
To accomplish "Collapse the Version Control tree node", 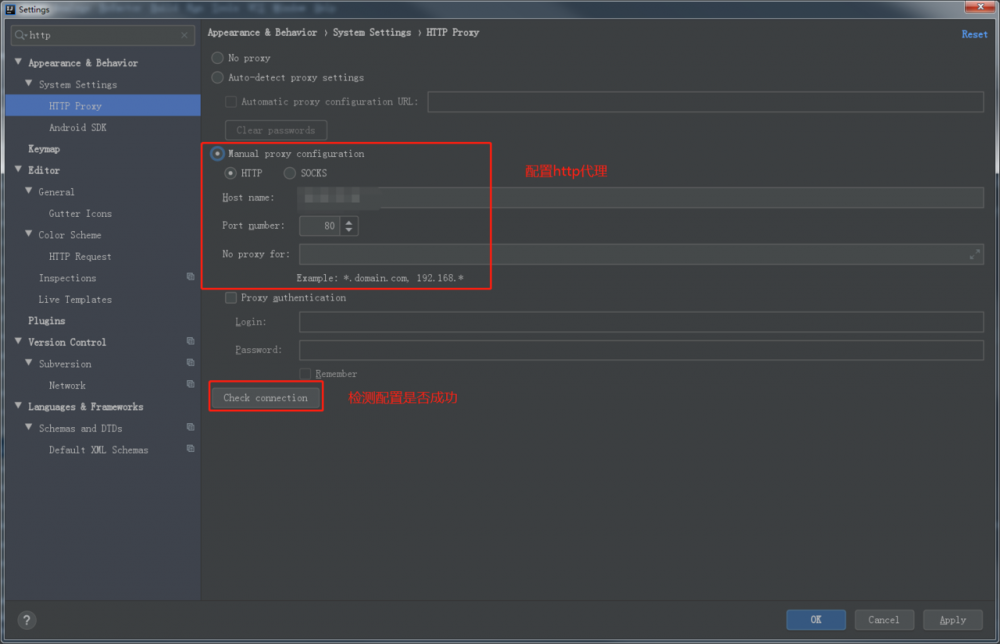I will (18, 341).
